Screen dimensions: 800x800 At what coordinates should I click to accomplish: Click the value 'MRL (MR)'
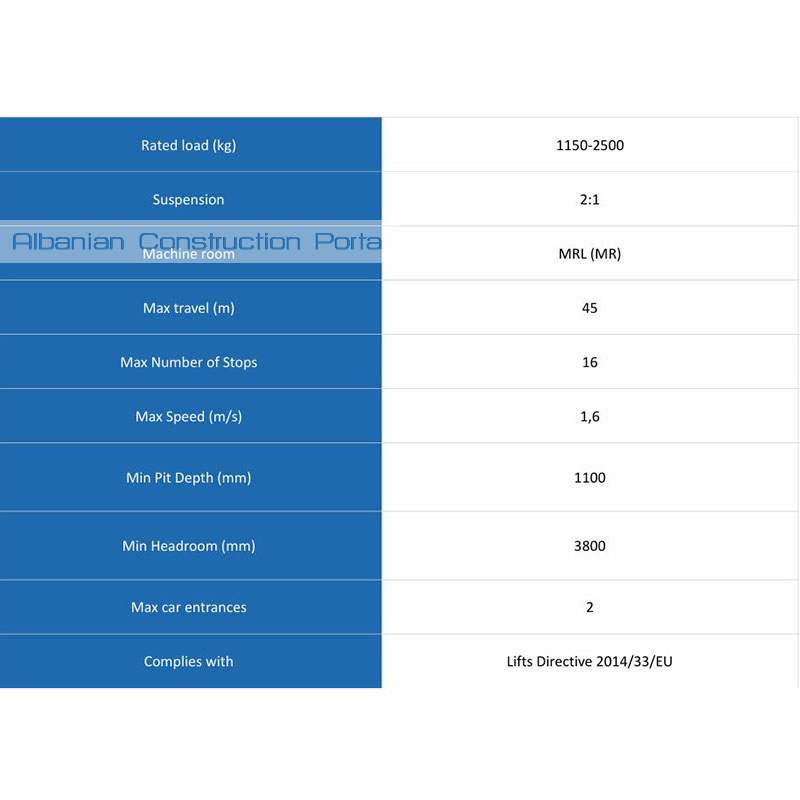(x=590, y=254)
